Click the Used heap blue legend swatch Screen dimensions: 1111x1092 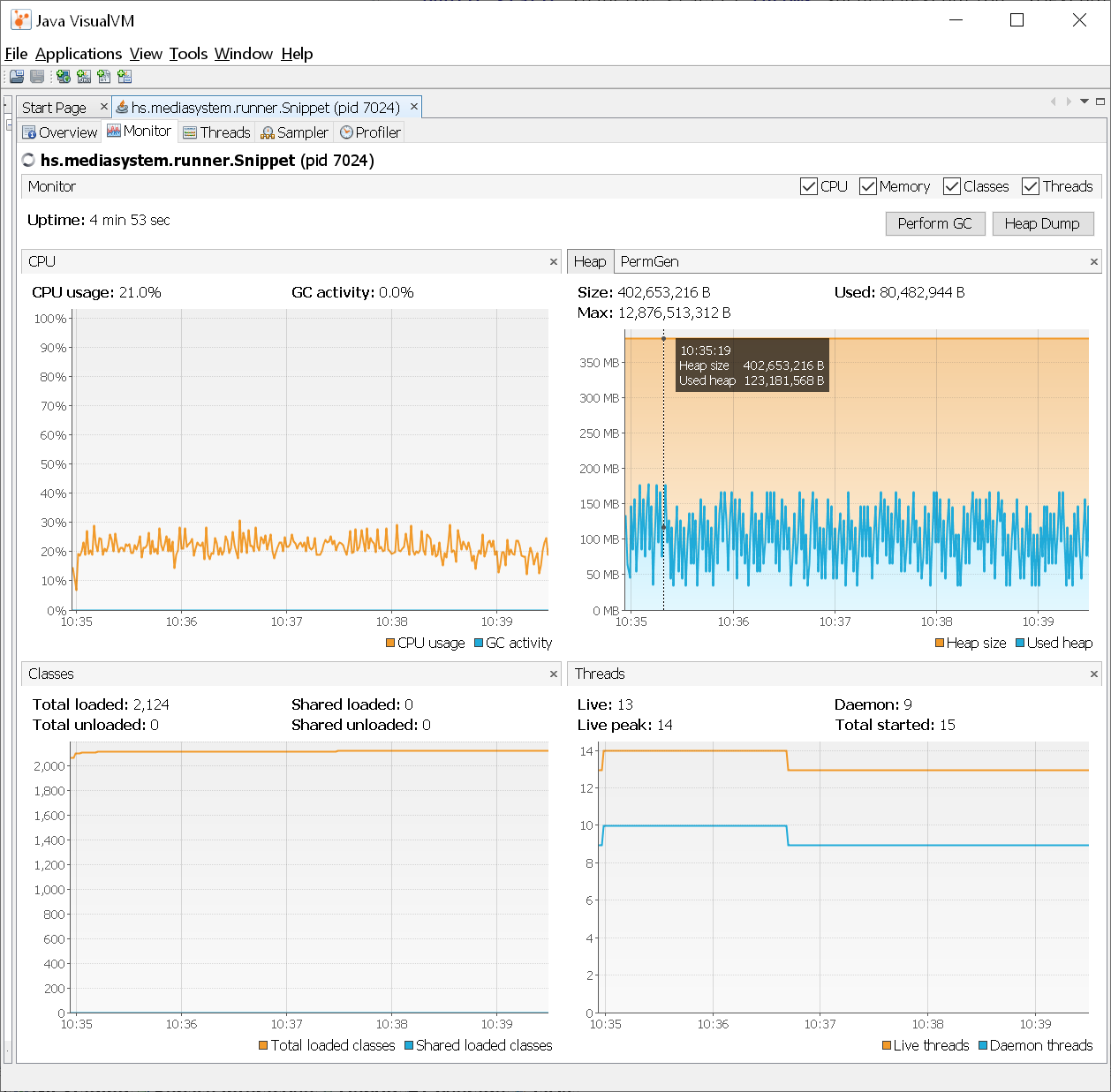pyautogui.click(x=1020, y=643)
